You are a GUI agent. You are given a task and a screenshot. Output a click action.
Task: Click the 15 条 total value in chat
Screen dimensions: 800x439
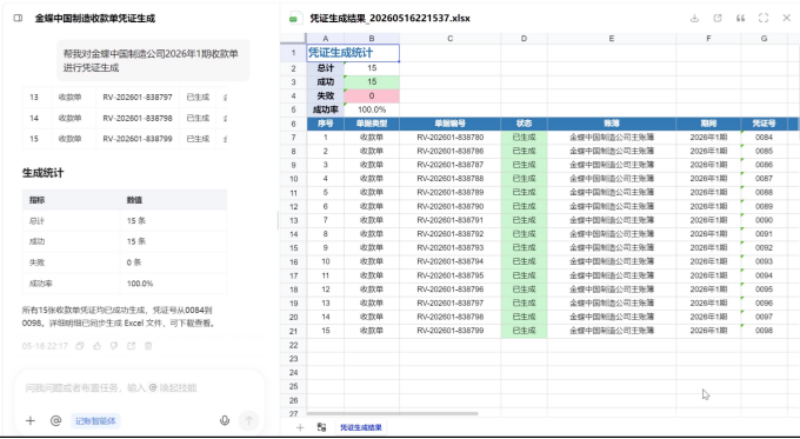tap(136, 221)
